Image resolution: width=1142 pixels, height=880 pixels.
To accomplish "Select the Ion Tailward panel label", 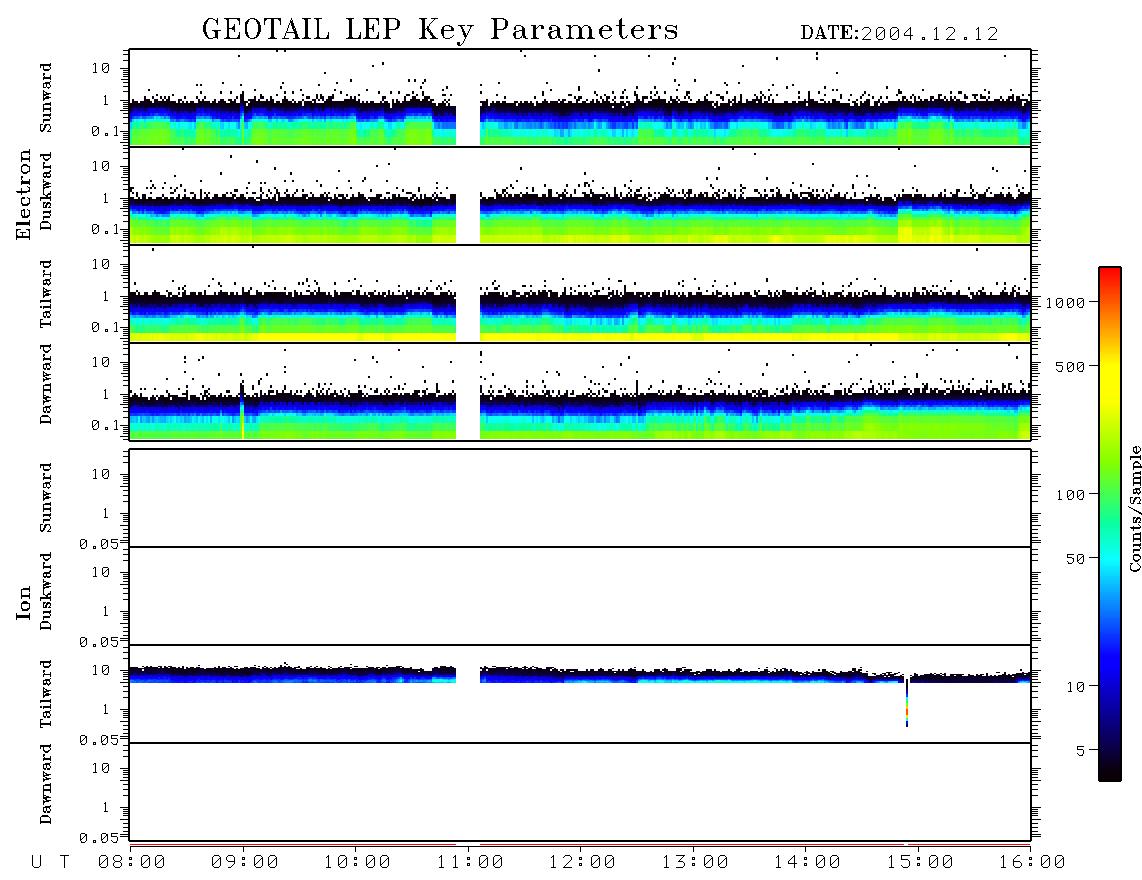I will point(46,694).
